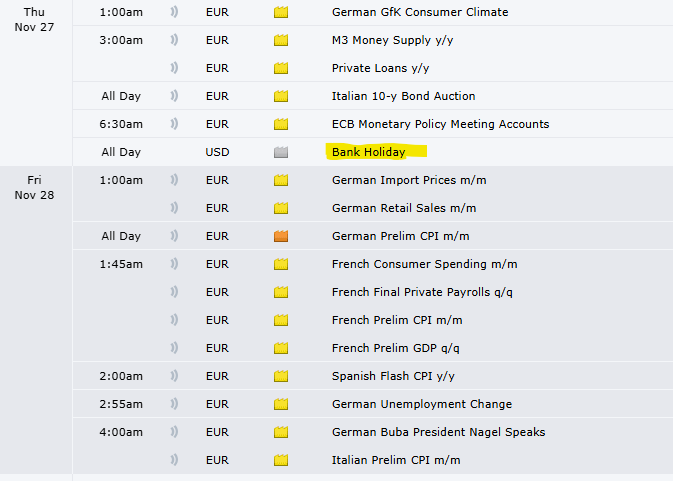Click the orange impact icon for German Prelim CPI
The width and height of the screenshot is (673, 481).
pyautogui.click(x=280, y=236)
